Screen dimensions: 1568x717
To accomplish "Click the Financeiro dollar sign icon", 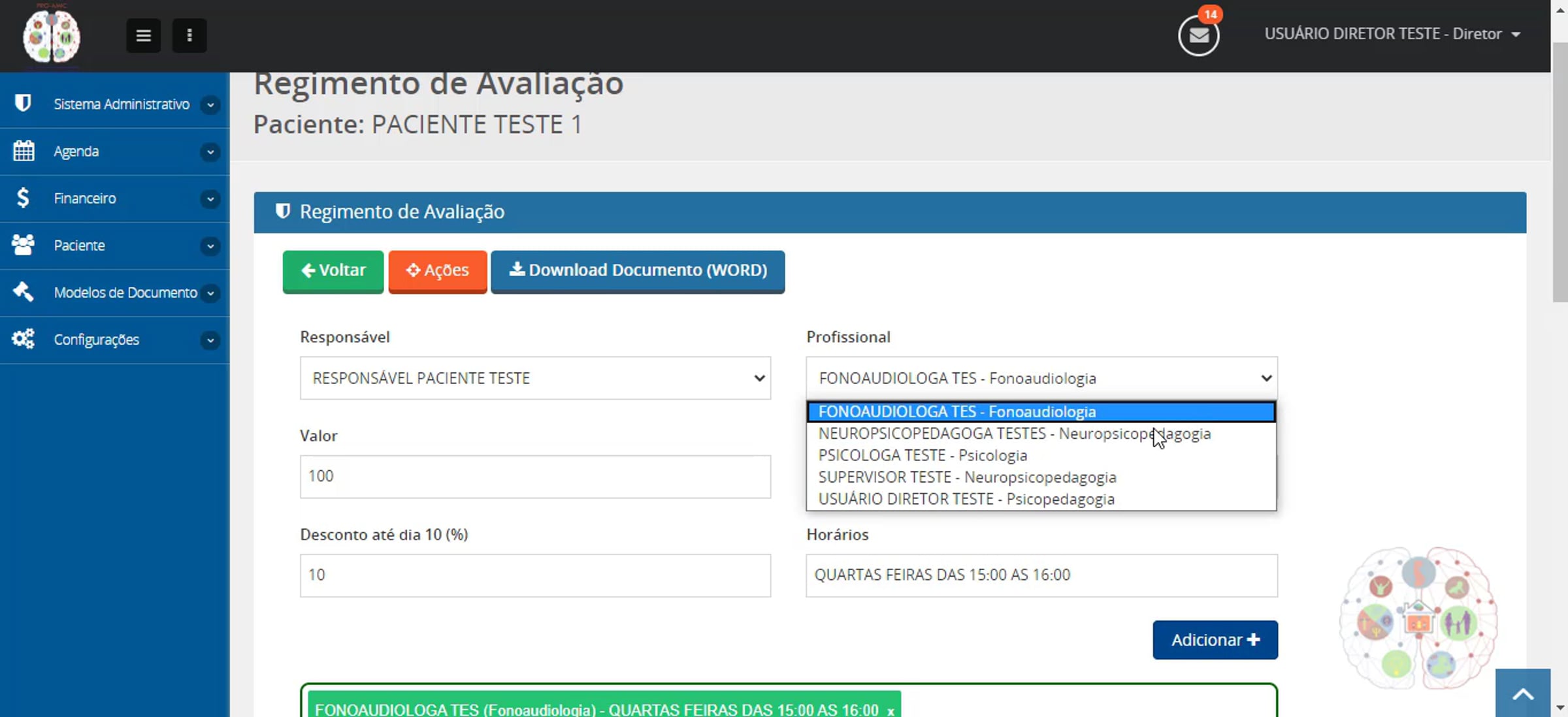I will click(23, 198).
